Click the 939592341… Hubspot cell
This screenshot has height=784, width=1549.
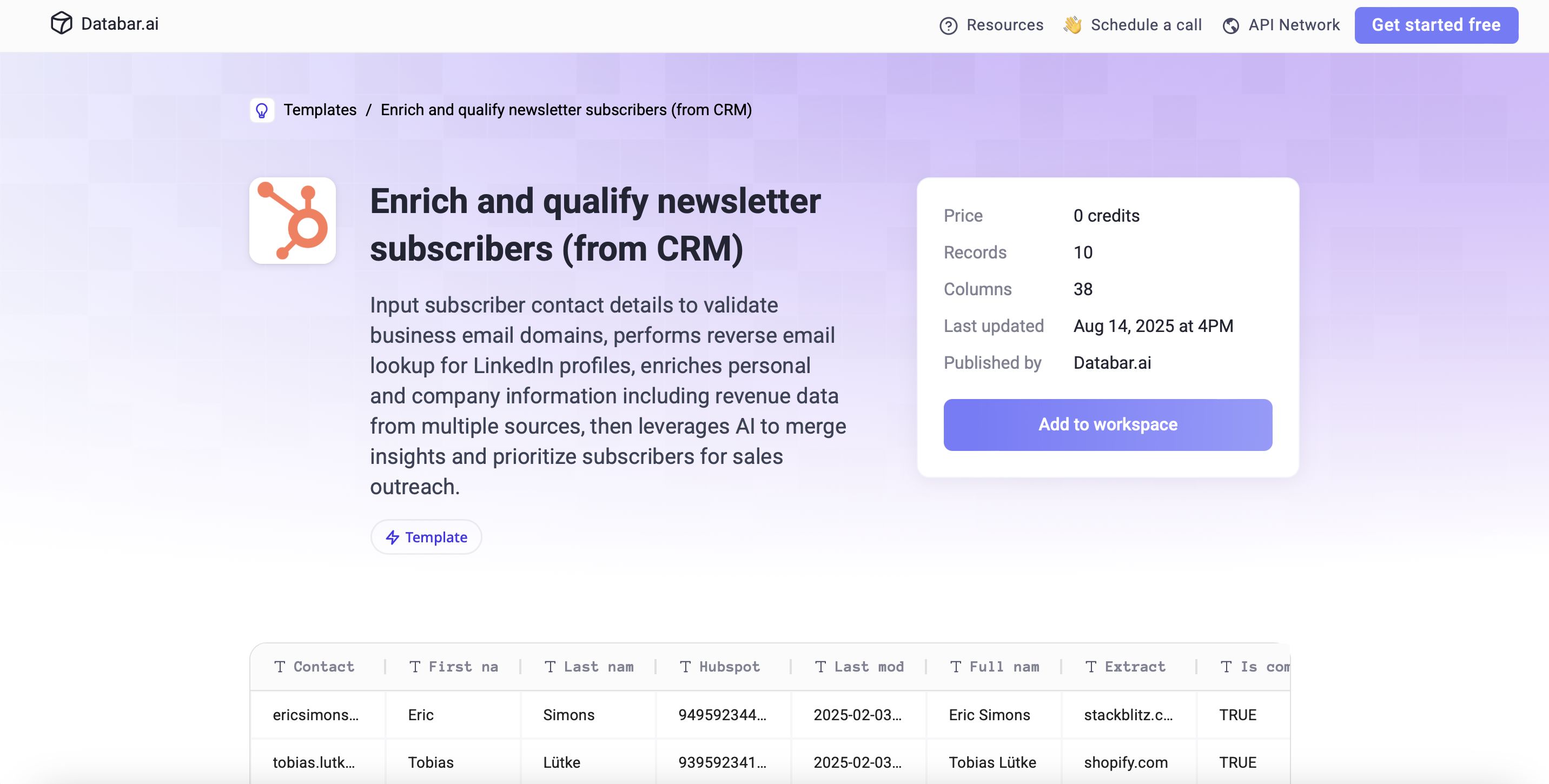tap(723, 762)
